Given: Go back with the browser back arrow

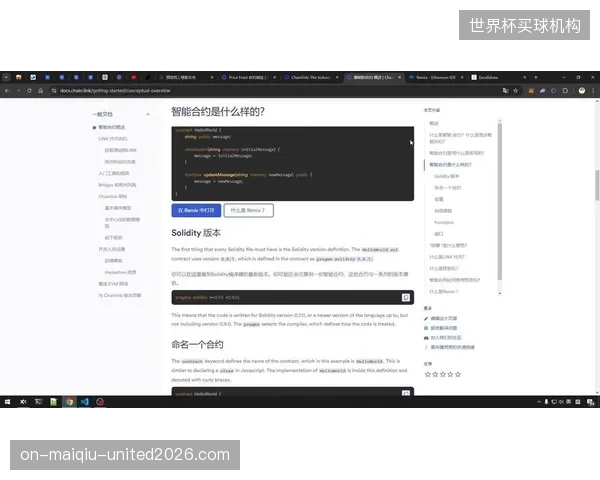Looking at the screenshot, I should click(7, 91).
